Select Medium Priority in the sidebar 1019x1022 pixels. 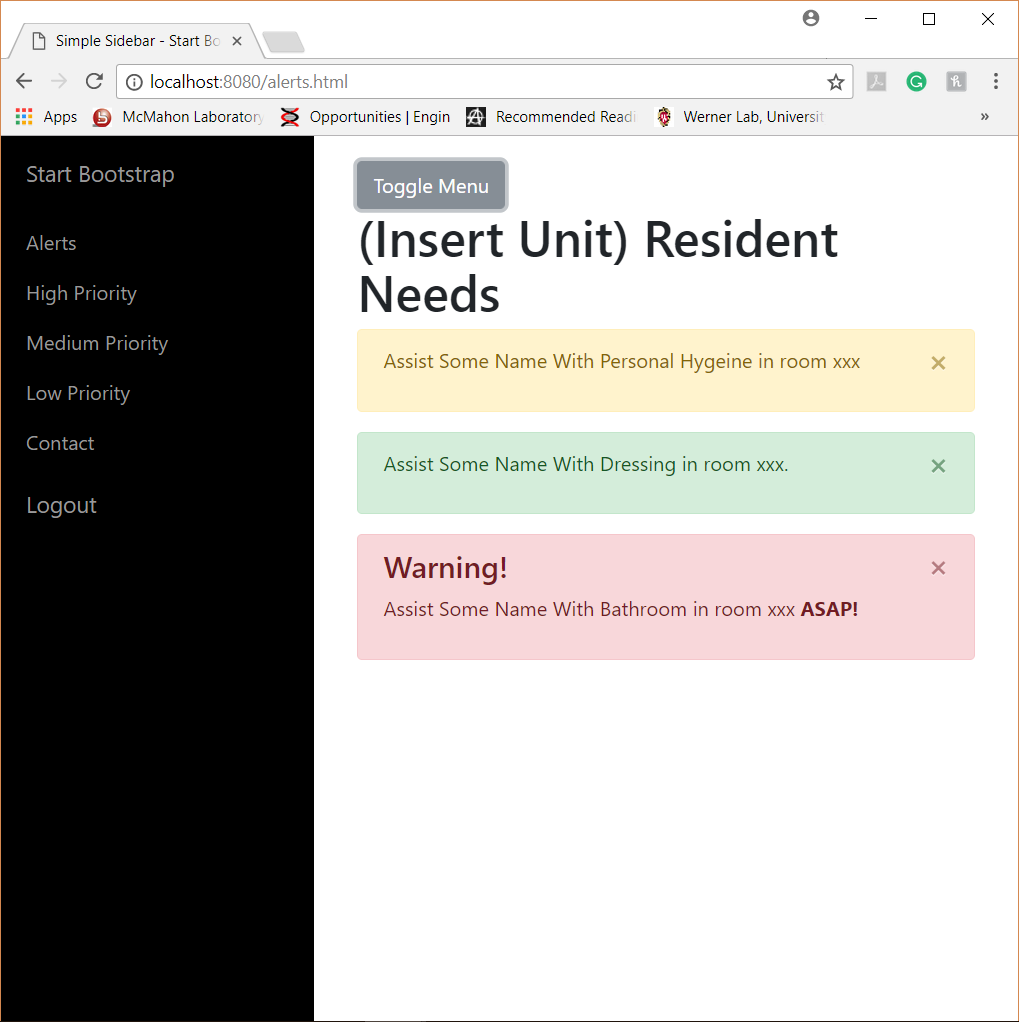(97, 343)
